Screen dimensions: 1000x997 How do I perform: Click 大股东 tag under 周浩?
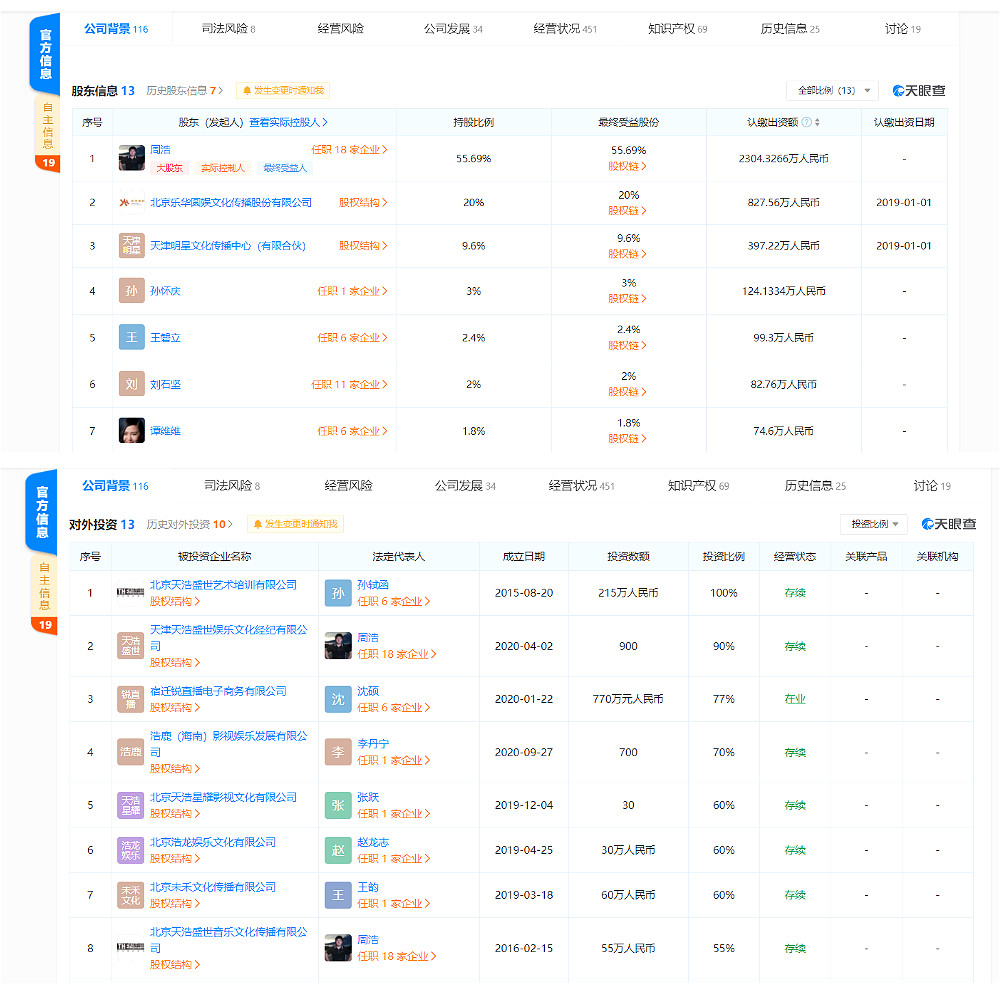click(x=169, y=168)
